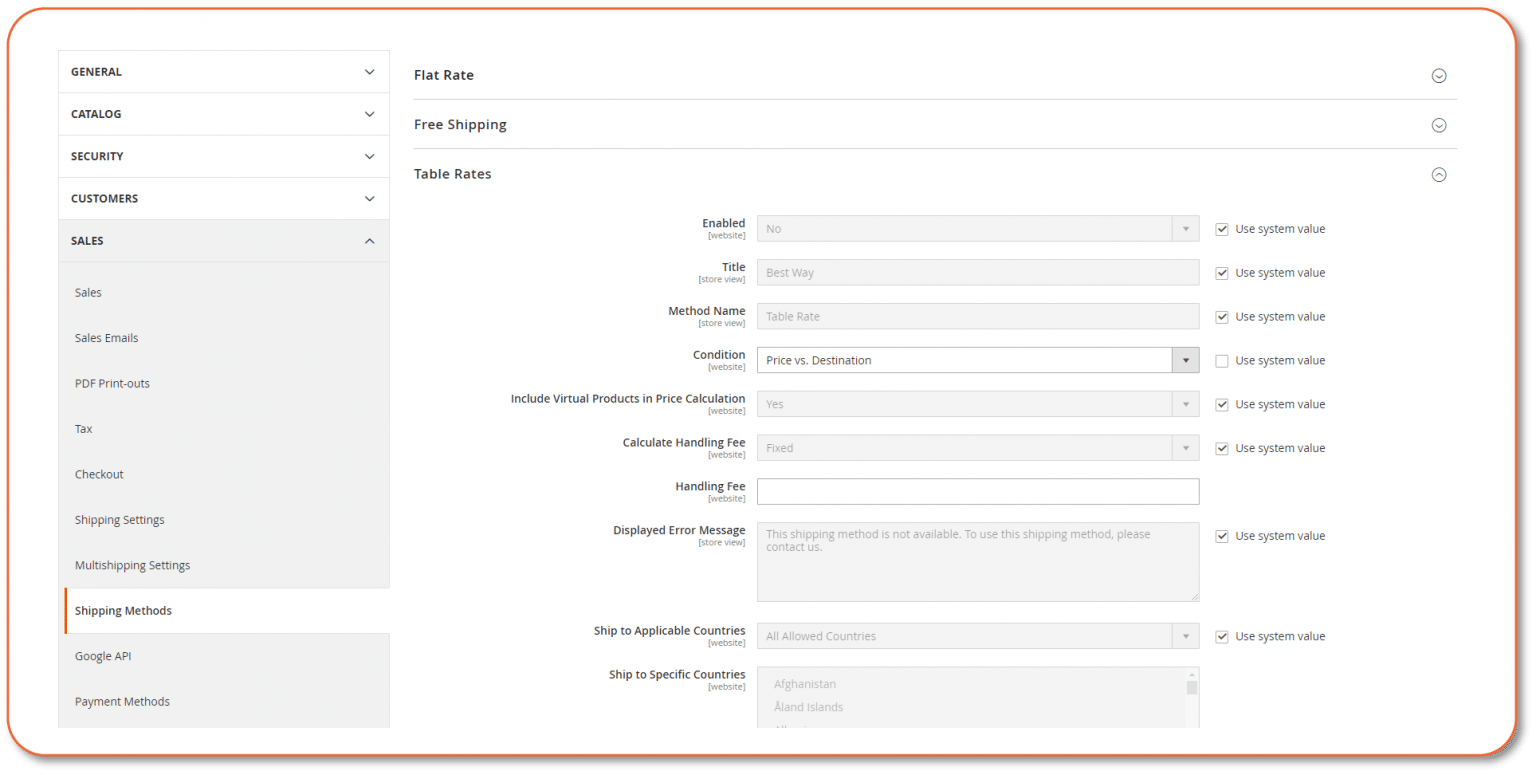
Task: Click the Ship to Applicable Countries dropdown arrow
Action: pyautogui.click(x=1186, y=636)
